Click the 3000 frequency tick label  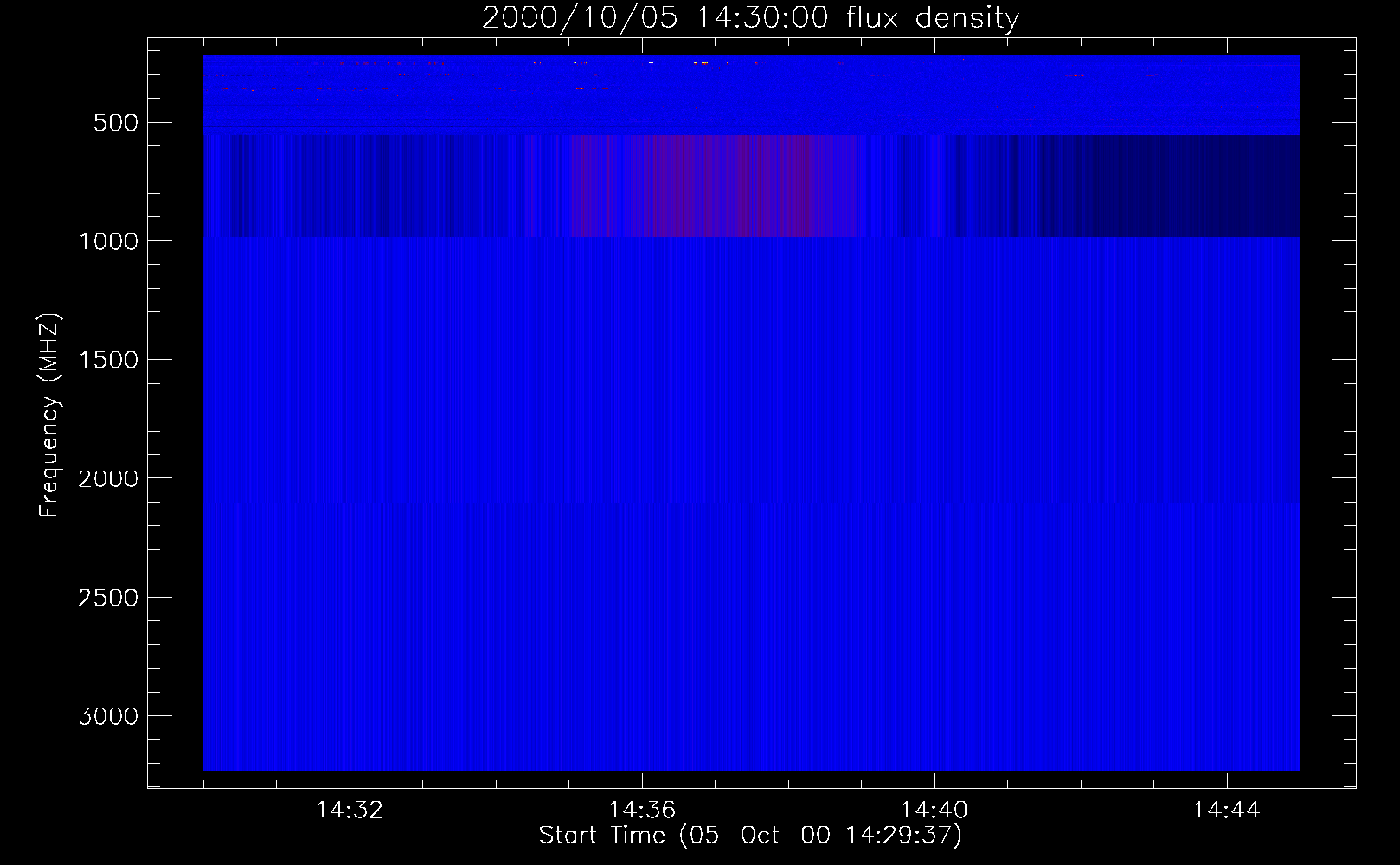point(108,716)
